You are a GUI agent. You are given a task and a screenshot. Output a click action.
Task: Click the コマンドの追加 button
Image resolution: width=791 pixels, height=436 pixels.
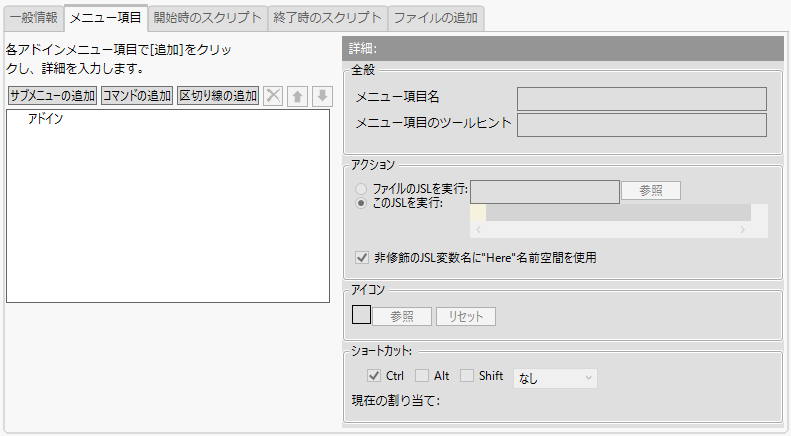pos(136,96)
